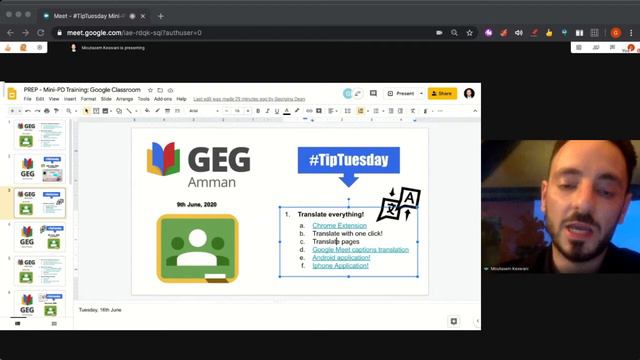Select the first slide thumbnail
Image resolution: width=640 pixels, height=360 pixels.
tap(40, 135)
